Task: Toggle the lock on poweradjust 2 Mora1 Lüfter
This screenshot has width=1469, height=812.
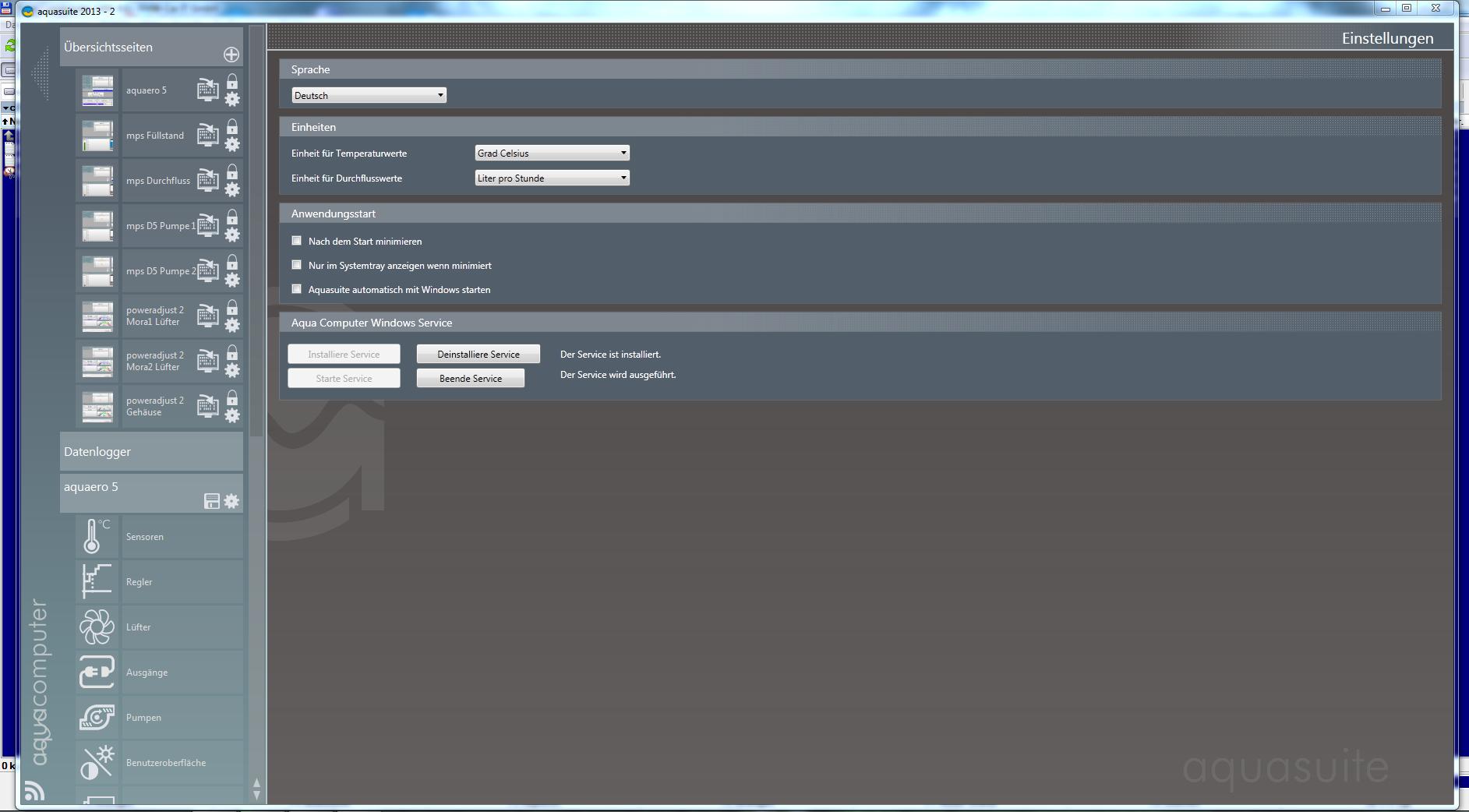Action: [x=232, y=307]
